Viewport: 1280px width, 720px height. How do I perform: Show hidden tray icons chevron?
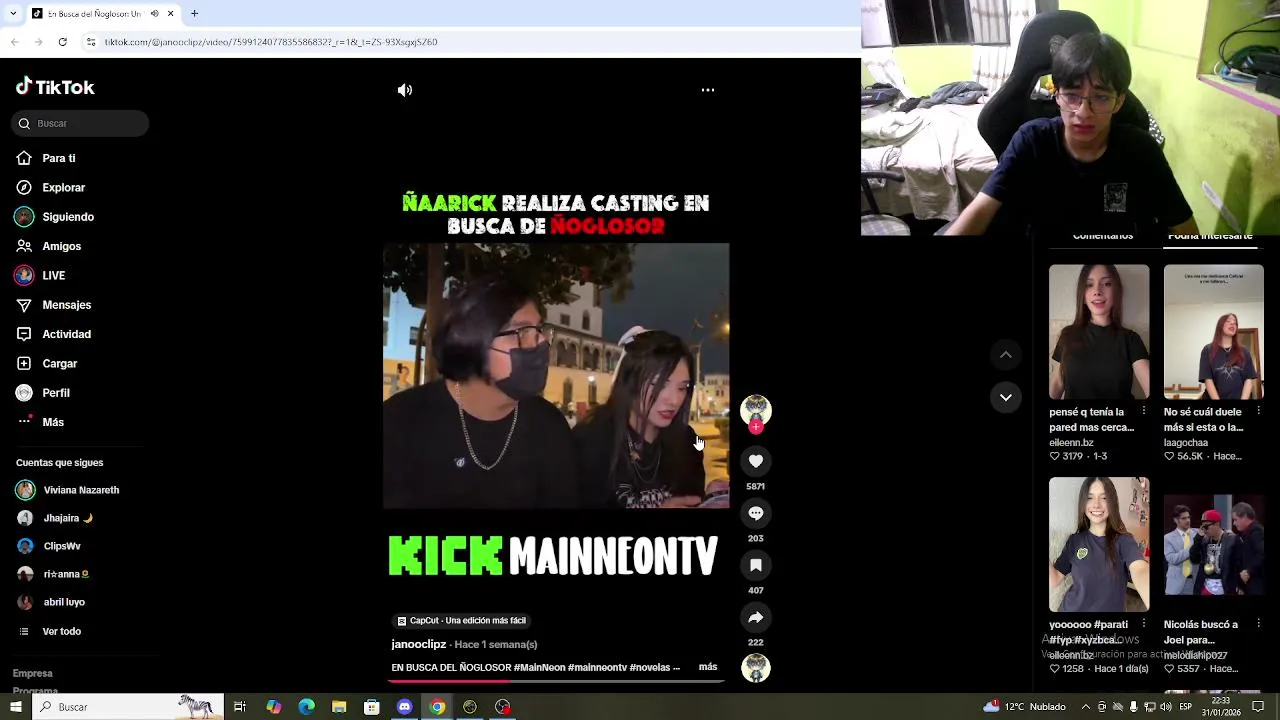[1086, 707]
